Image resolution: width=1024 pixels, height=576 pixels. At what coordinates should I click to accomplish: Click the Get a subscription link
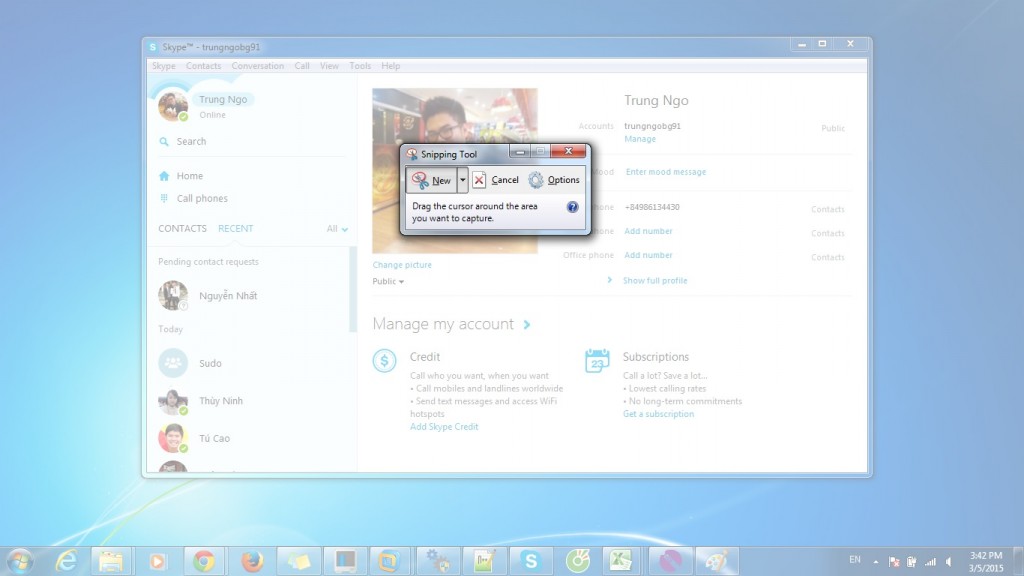[658, 414]
